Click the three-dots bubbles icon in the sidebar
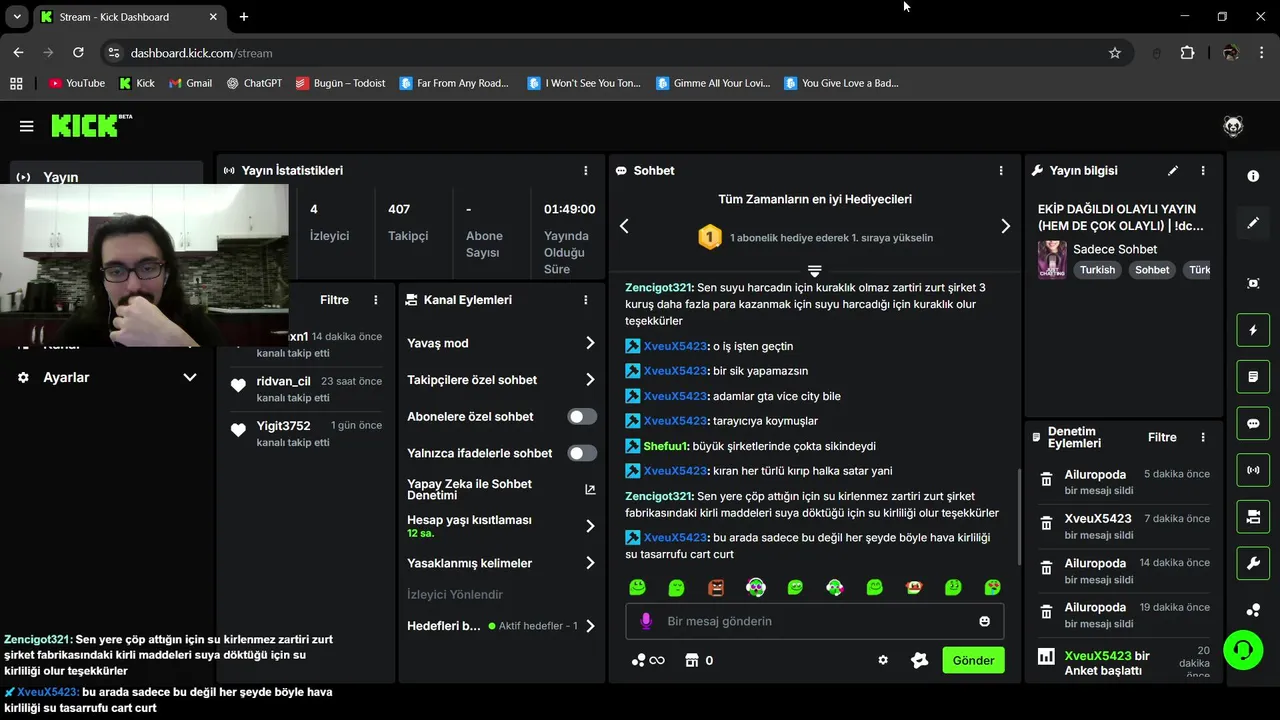 tap(1253, 610)
